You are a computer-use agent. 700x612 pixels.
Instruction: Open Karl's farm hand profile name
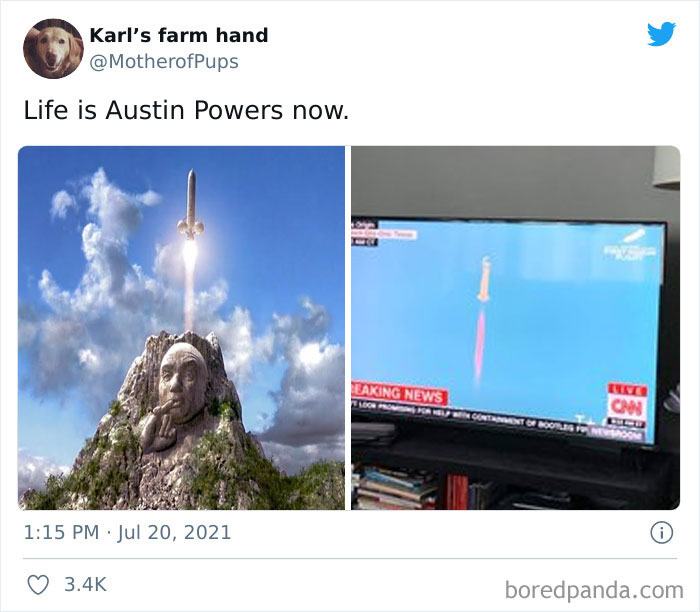(179, 35)
